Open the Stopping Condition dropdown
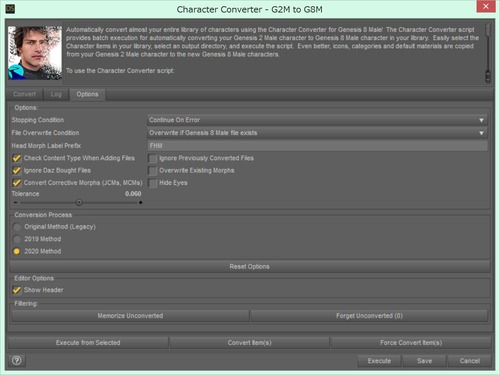The image size is (500, 375). [317, 120]
